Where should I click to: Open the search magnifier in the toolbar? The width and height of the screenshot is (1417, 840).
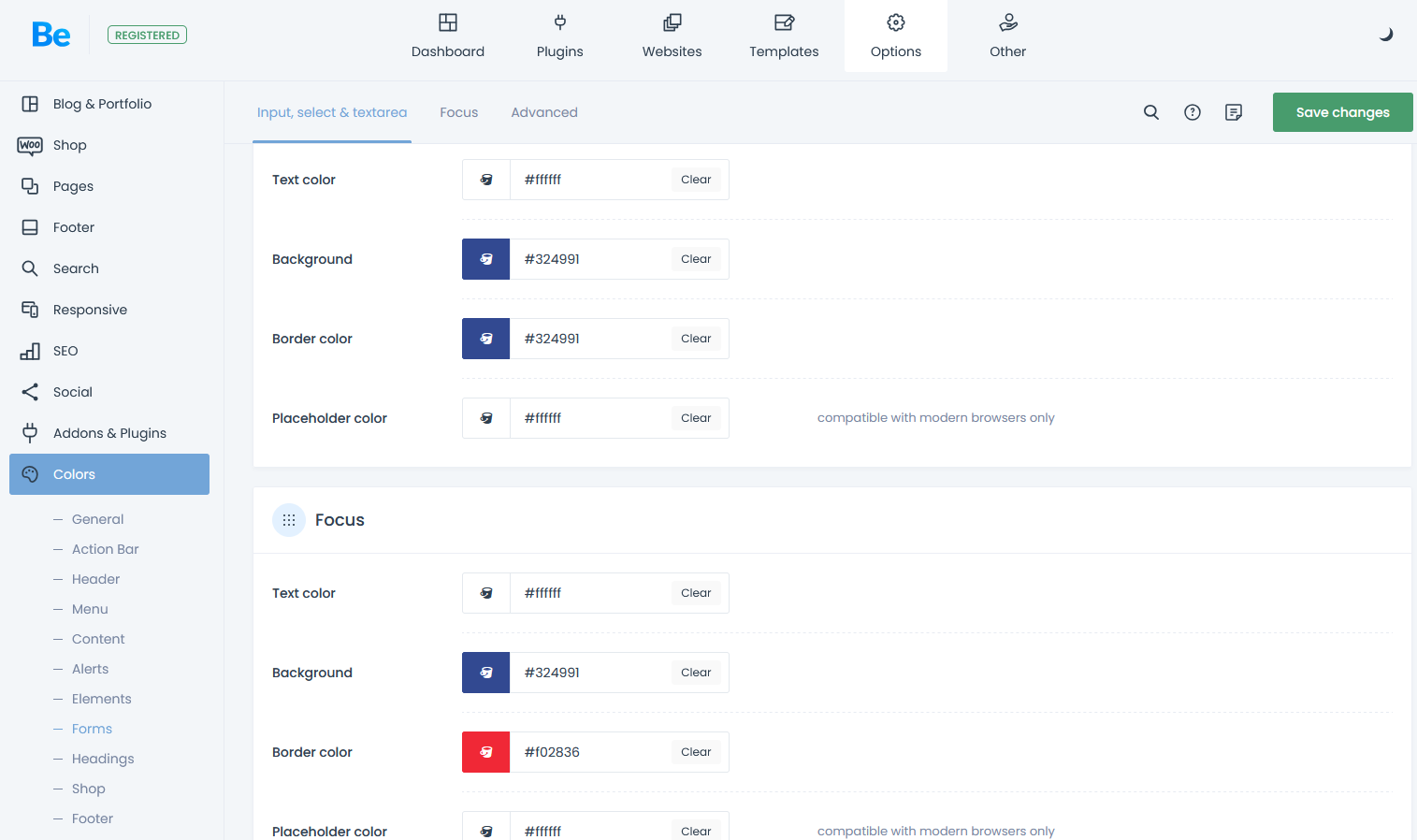tap(1151, 112)
